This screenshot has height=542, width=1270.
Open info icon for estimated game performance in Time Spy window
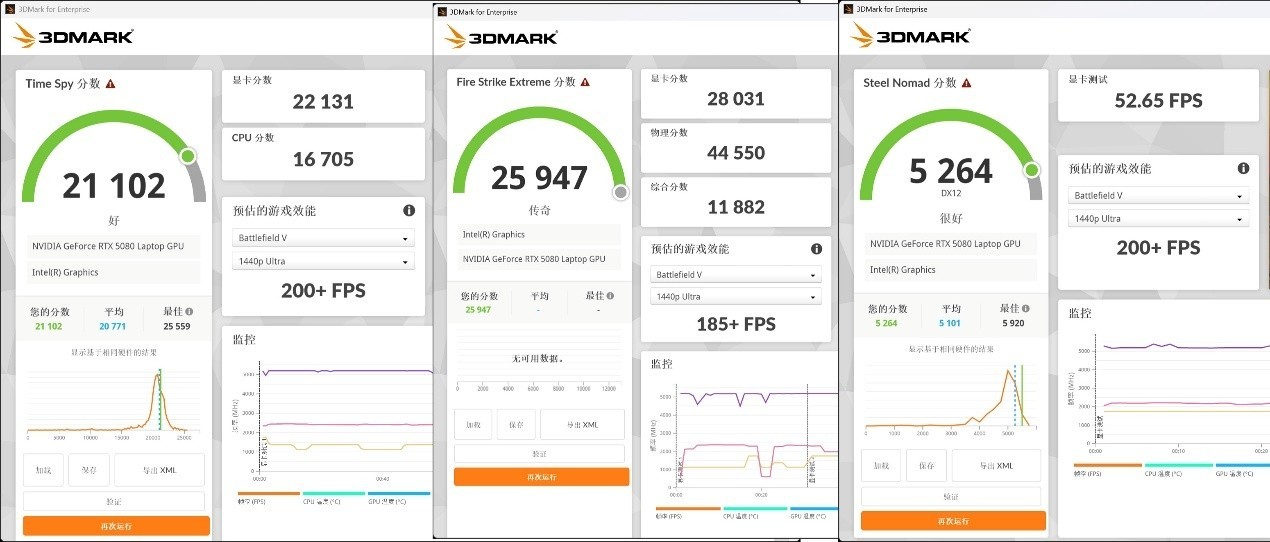pos(409,211)
